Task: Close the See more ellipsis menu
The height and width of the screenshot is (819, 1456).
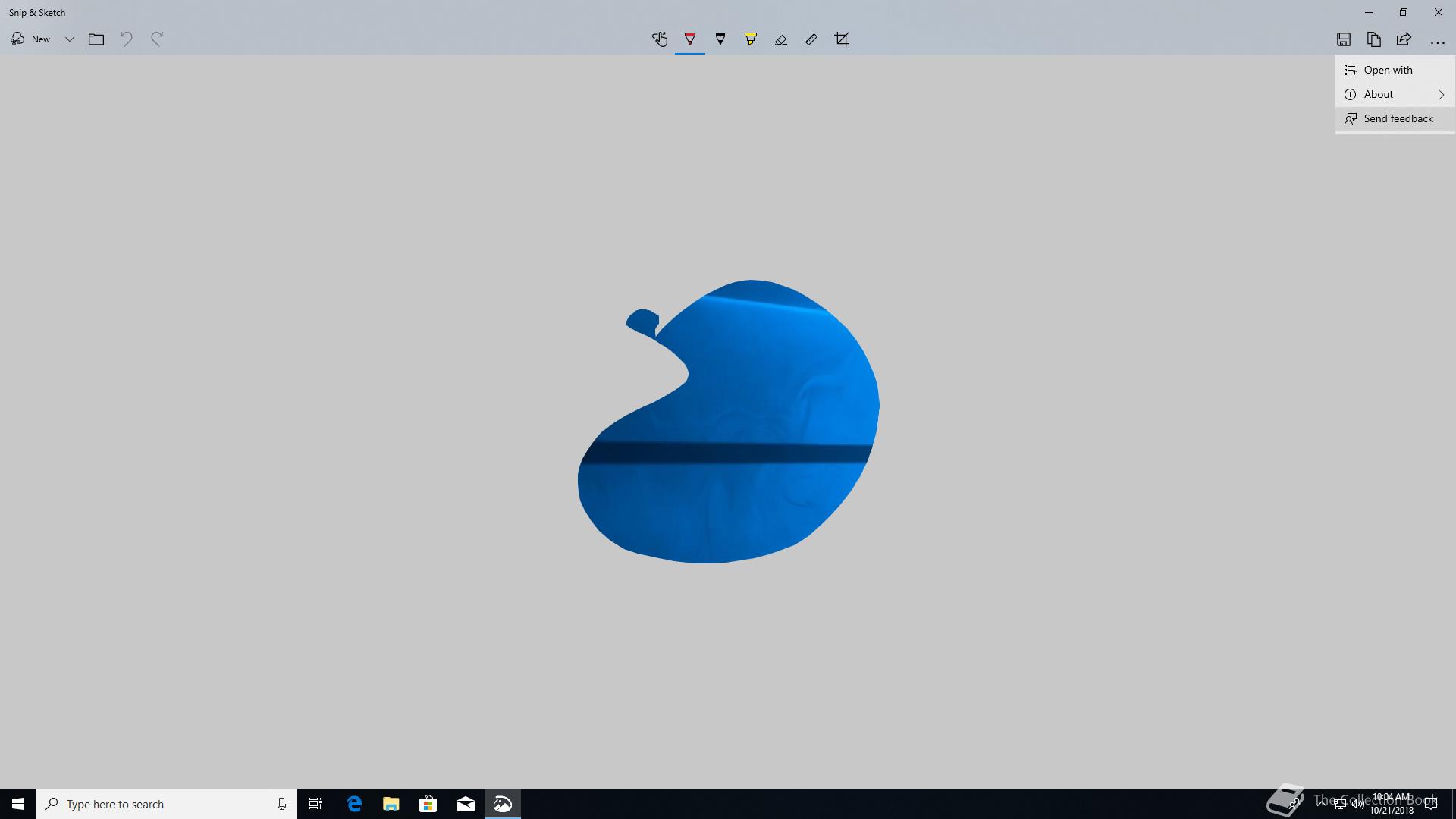Action: (1438, 41)
